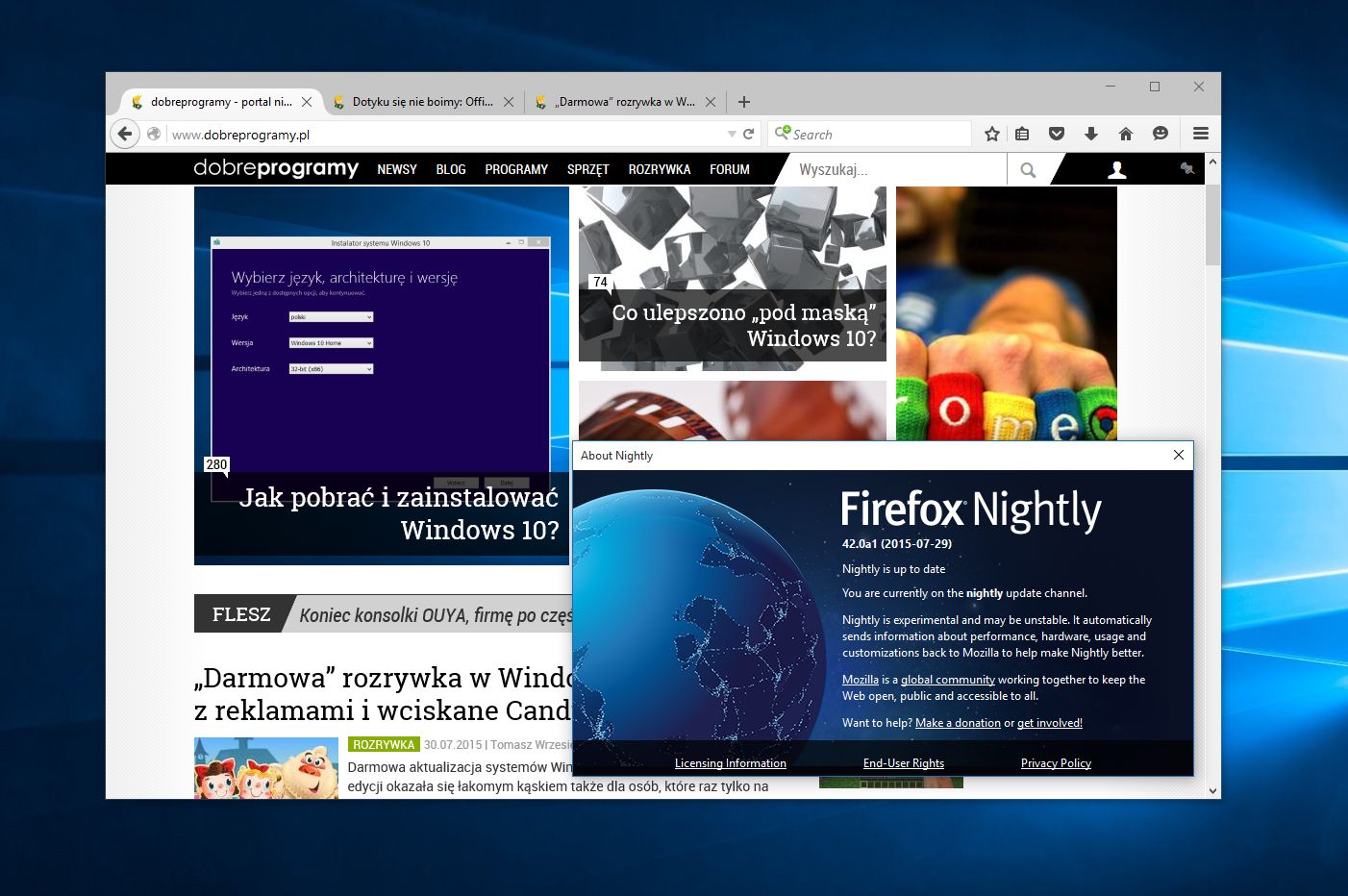Image resolution: width=1348 pixels, height=896 pixels.
Task: Switch to 'Dotyku się nie boimy' tab
Action: (423, 102)
